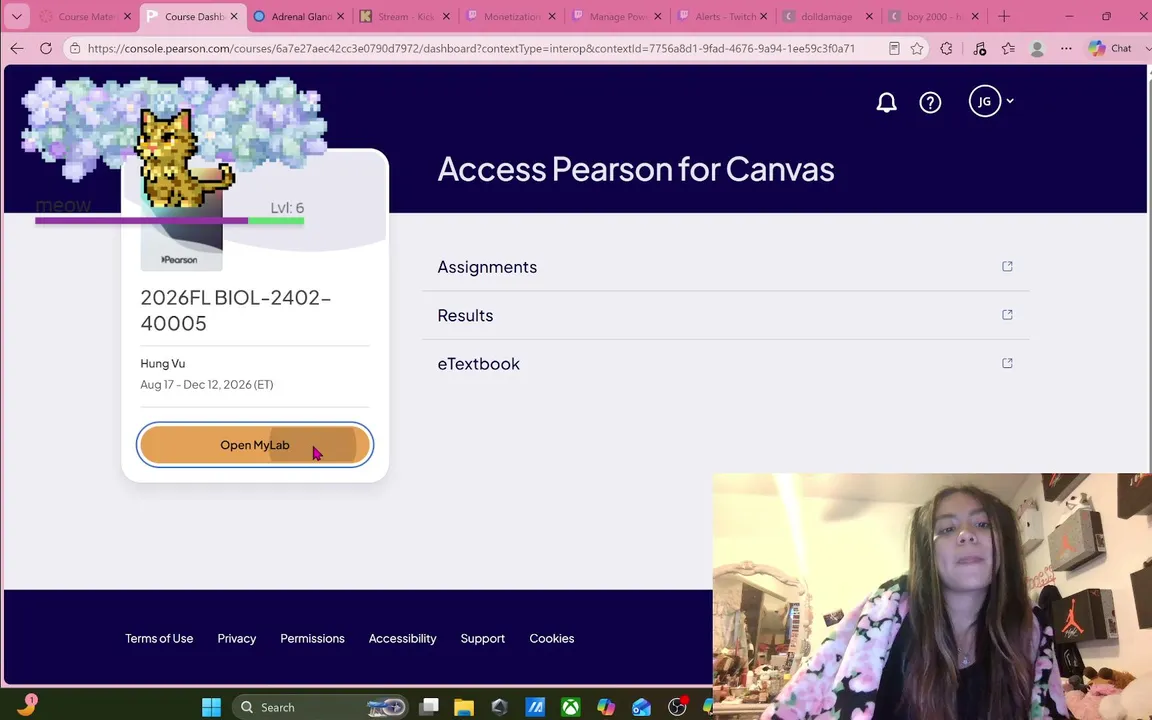This screenshot has width=1152, height=720.
Task: Open the JG account avatar
Action: 984,101
